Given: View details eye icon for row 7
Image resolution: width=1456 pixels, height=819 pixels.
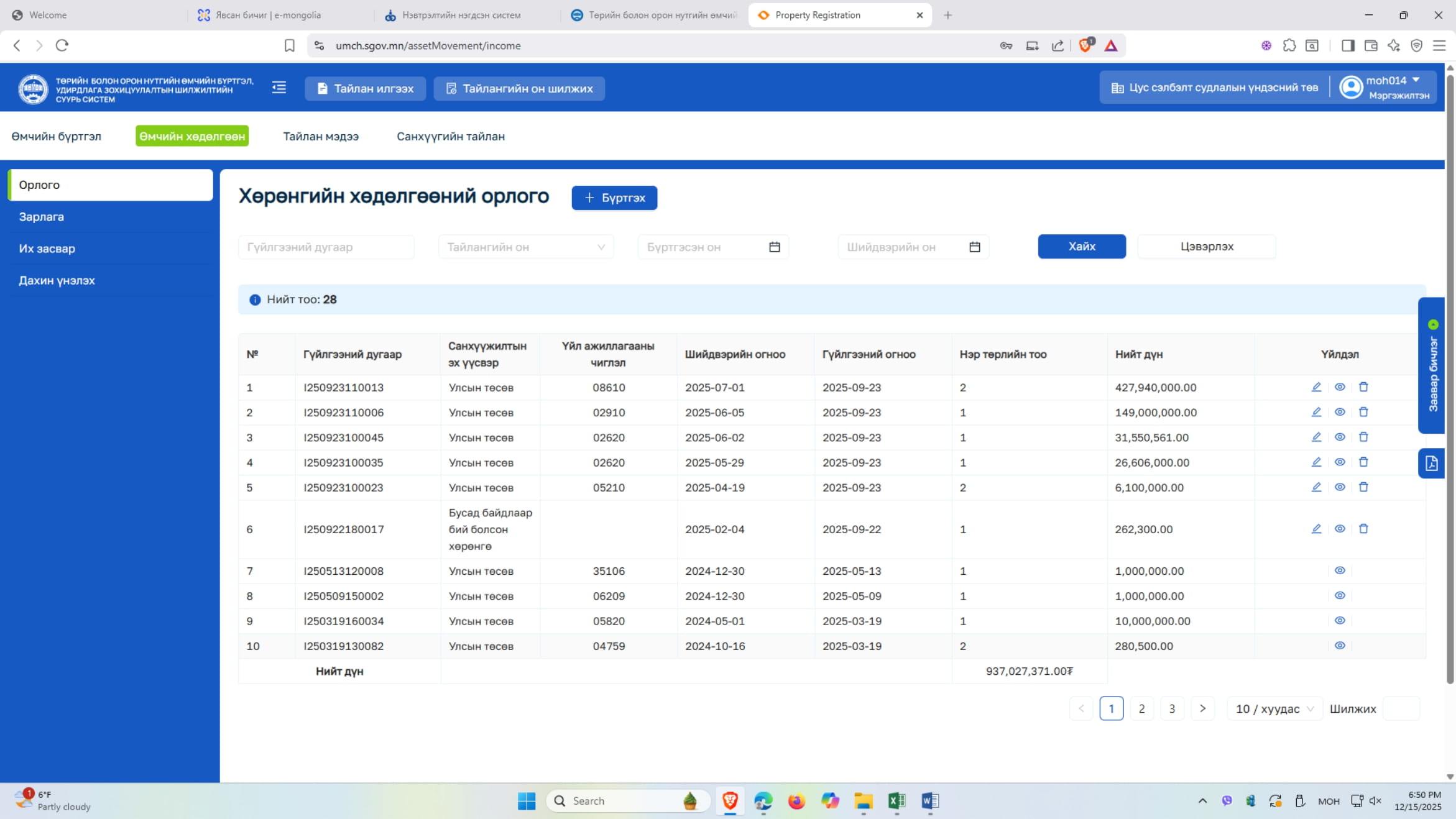Looking at the screenshot, I should 1340,570.
